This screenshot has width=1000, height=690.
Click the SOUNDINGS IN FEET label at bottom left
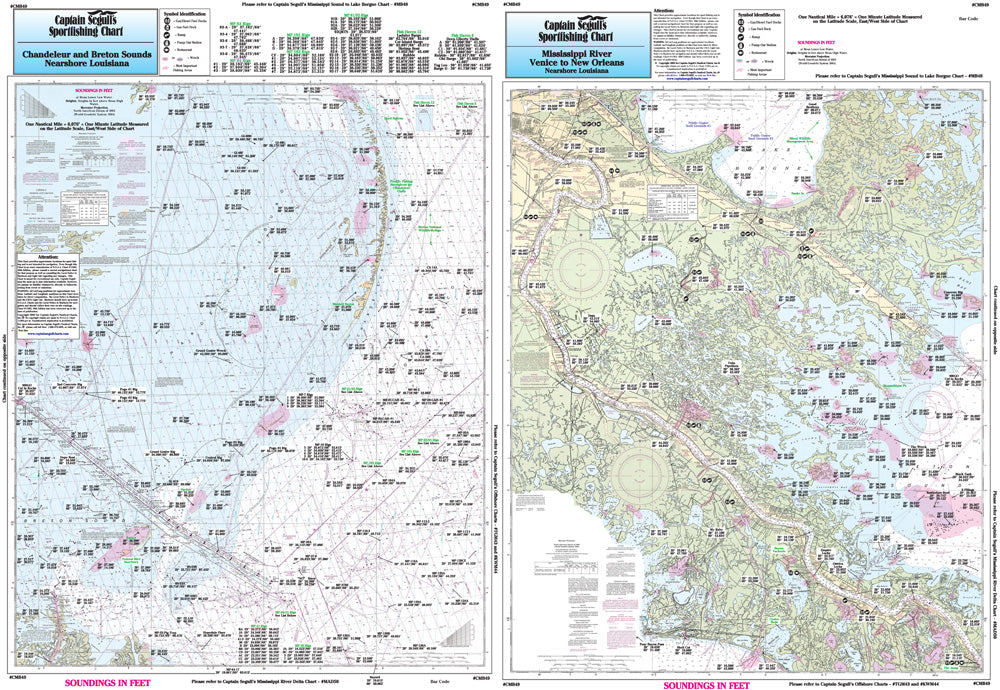[107, 684]
